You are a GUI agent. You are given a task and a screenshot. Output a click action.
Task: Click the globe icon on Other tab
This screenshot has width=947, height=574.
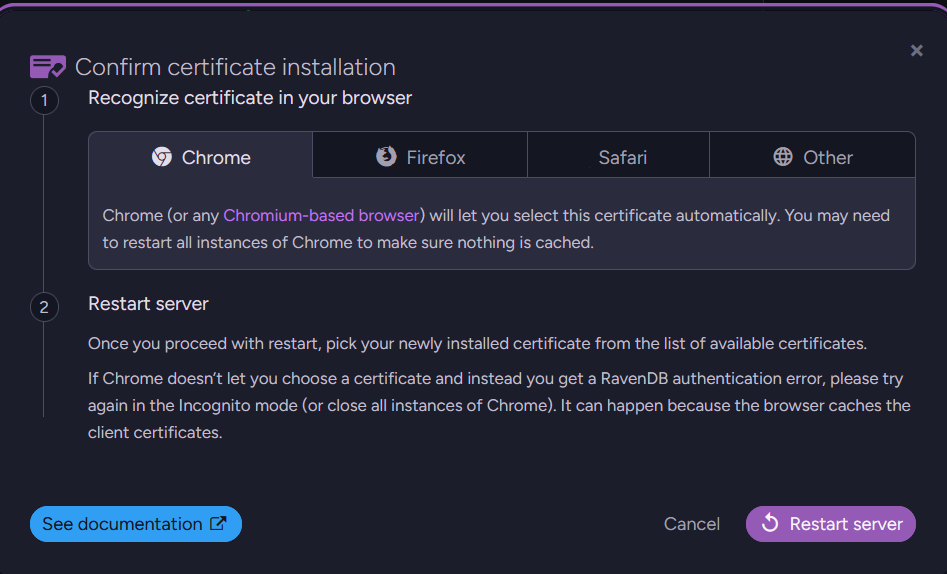[783, 156]
